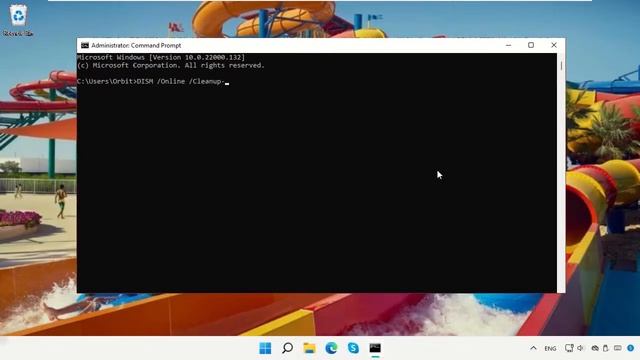Close the Command Prompt window
Image resolution: width=640 pixels, height=360 pixels.
[x=553, y=45]
